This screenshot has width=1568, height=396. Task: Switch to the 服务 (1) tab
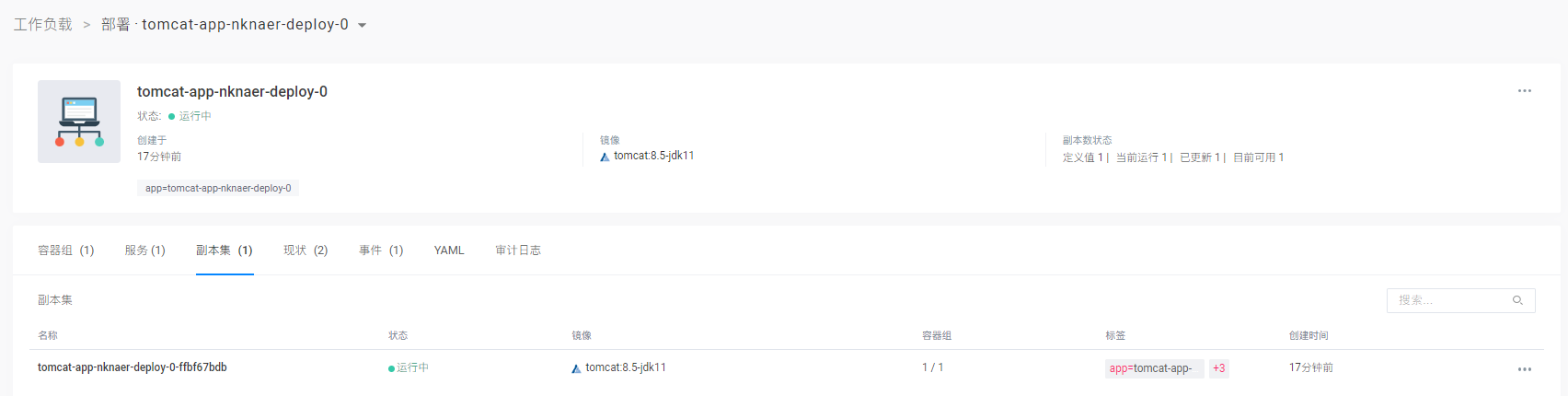(x=144, y=250)
